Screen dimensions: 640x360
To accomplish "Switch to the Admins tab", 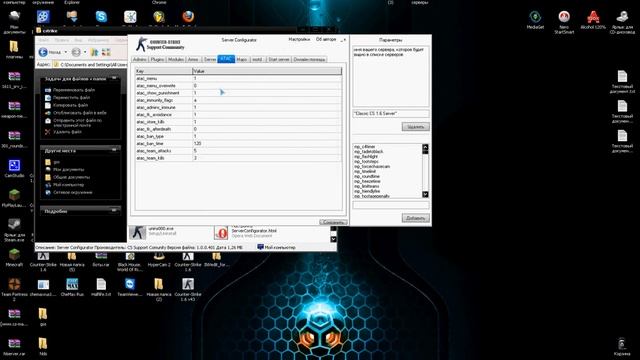I will [140, 59].
